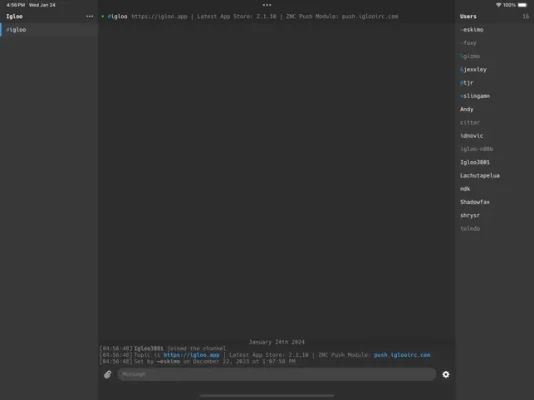The width and height of the screenshot is (534, 400).
Task: Select user Andy in Users list
Action: tap(467, 109)
